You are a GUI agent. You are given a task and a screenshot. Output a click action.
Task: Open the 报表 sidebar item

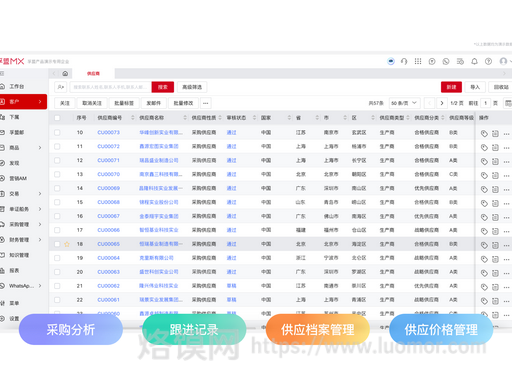pyautogui.click(x=14, y=270)
